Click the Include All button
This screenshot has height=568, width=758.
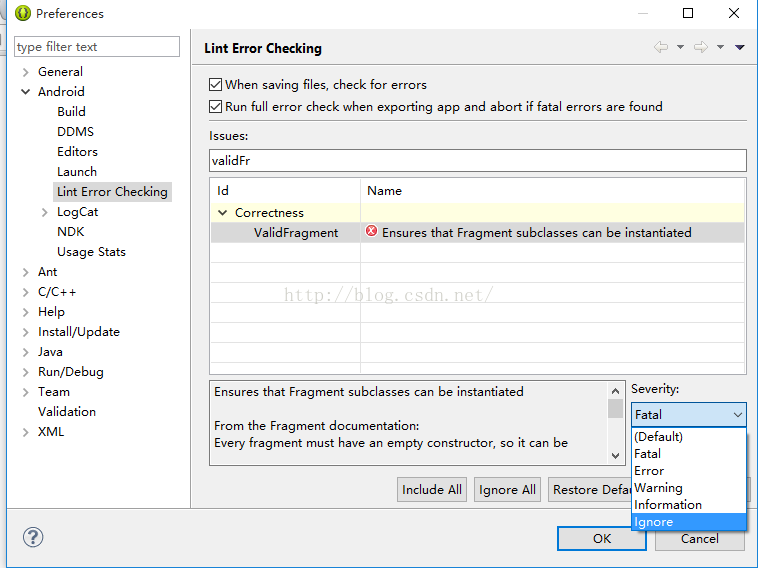coord(432,490)
